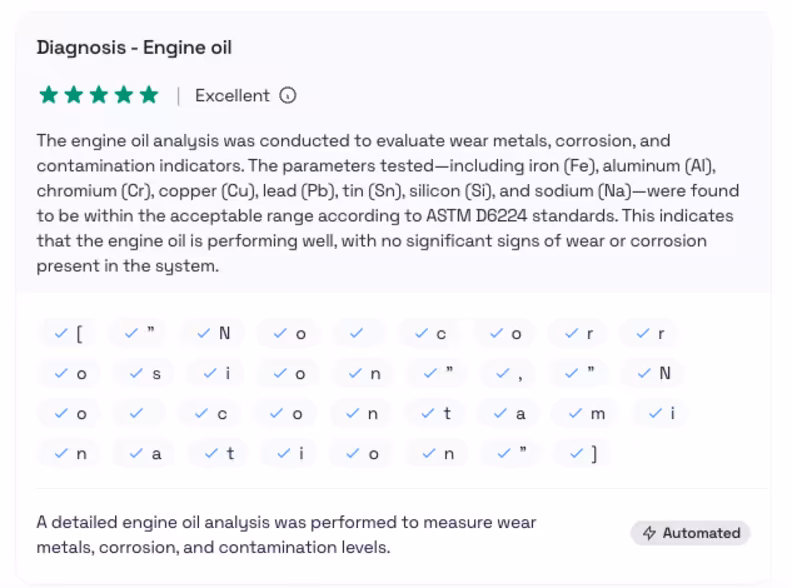Toggle the "N" chip ending the second row

point(654,374)
